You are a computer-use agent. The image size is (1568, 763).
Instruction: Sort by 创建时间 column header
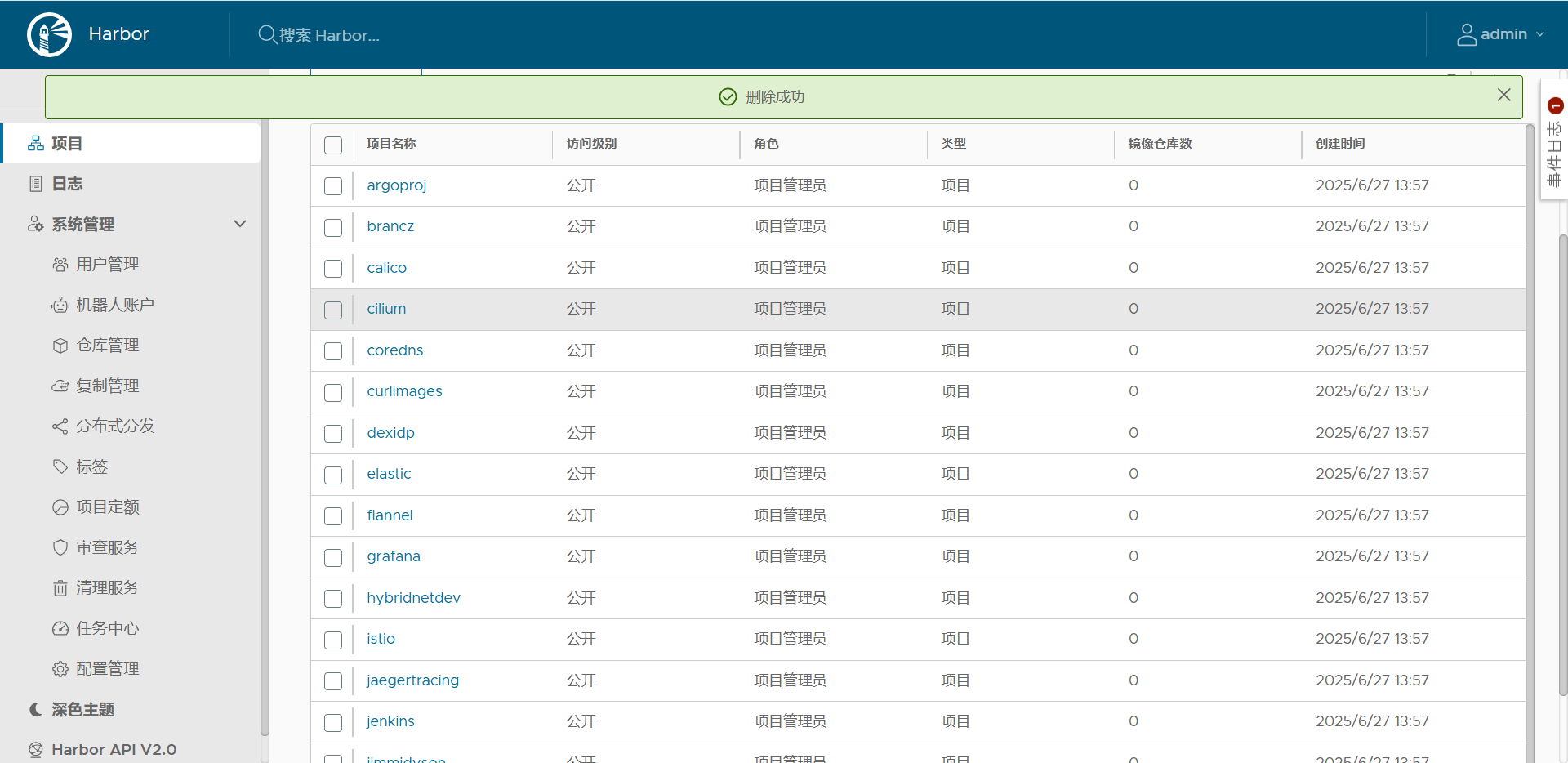[1340, 144]
